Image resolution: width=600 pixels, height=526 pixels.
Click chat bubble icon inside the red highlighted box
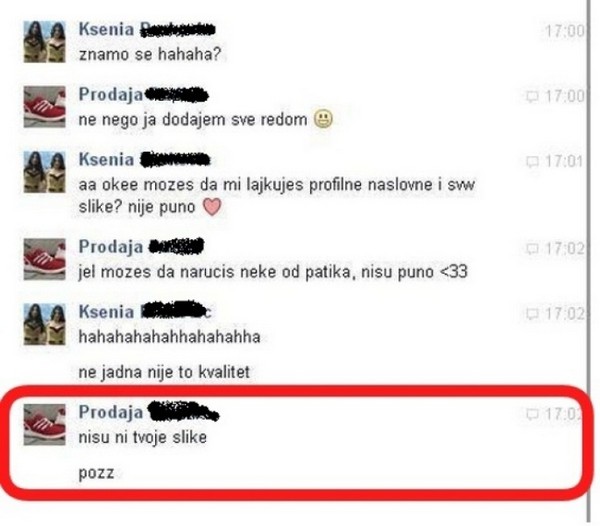click(532, 414)
